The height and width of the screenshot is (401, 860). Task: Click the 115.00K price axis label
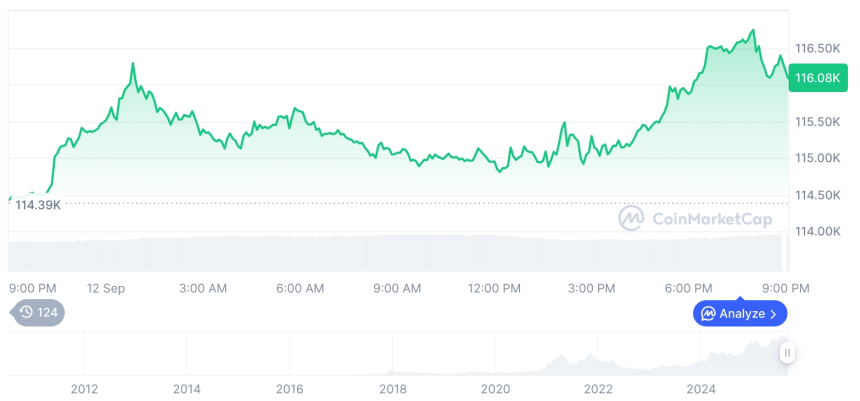816,158
